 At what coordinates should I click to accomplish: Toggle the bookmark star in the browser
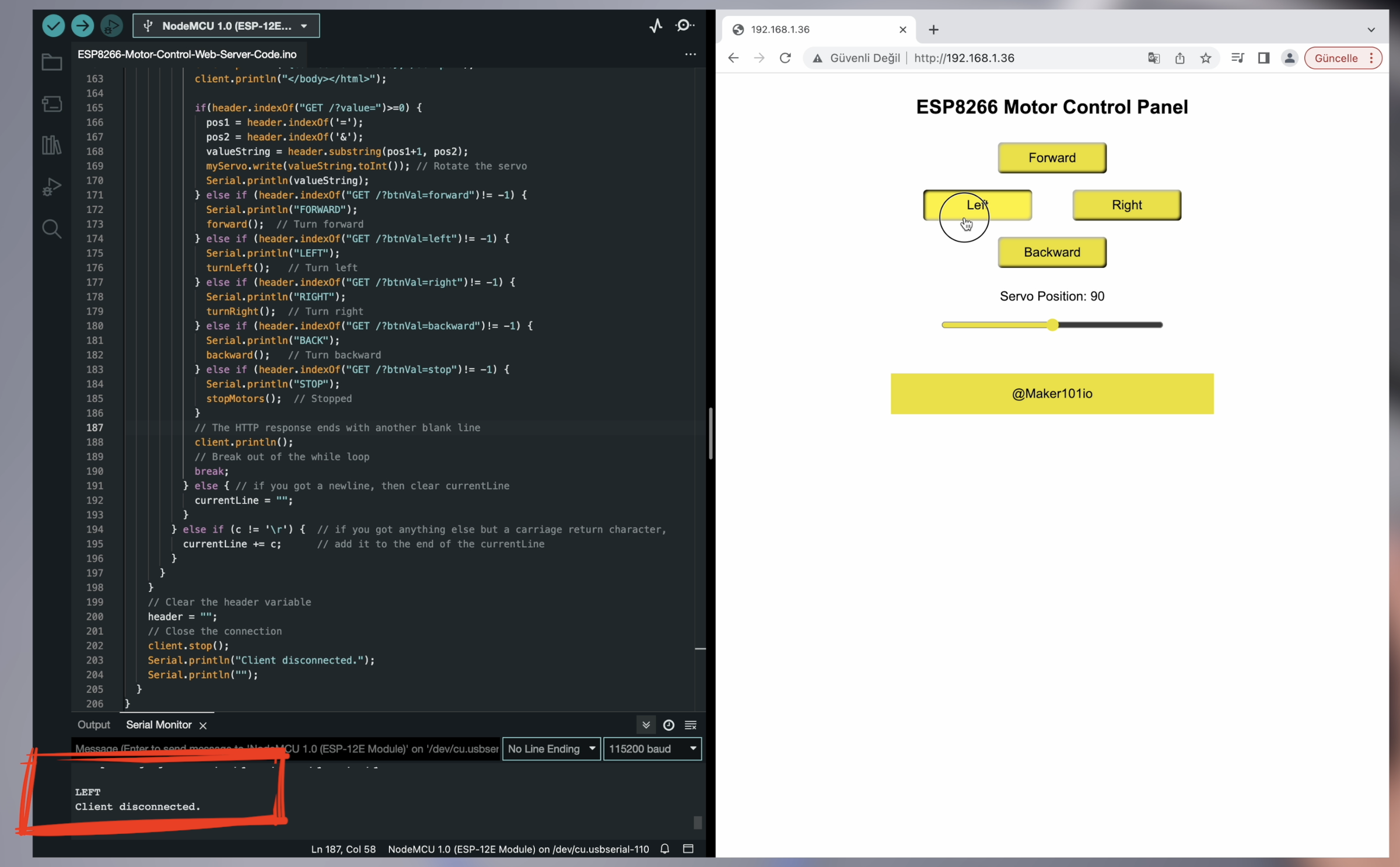(x=1205, y=58)
